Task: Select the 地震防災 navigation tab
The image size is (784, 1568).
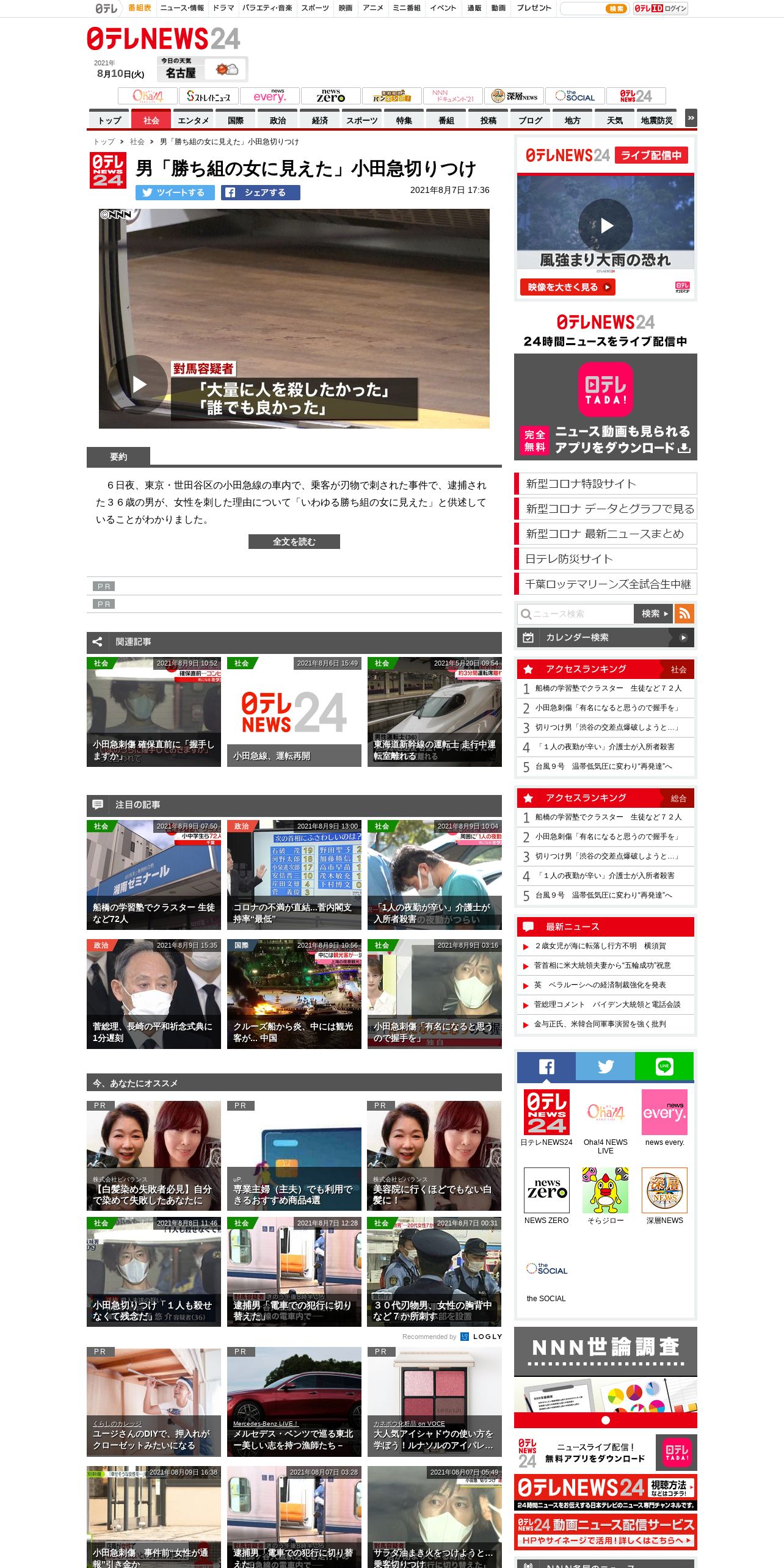Action: coord(657,120)
